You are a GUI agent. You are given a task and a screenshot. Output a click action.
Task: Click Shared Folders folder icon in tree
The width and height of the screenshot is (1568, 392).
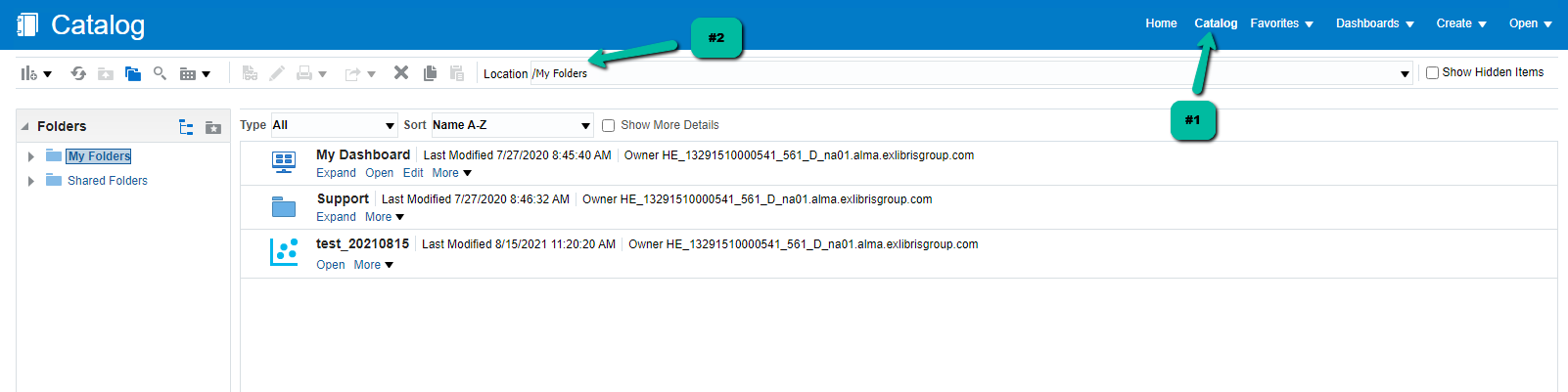click(x=54, y=180)
